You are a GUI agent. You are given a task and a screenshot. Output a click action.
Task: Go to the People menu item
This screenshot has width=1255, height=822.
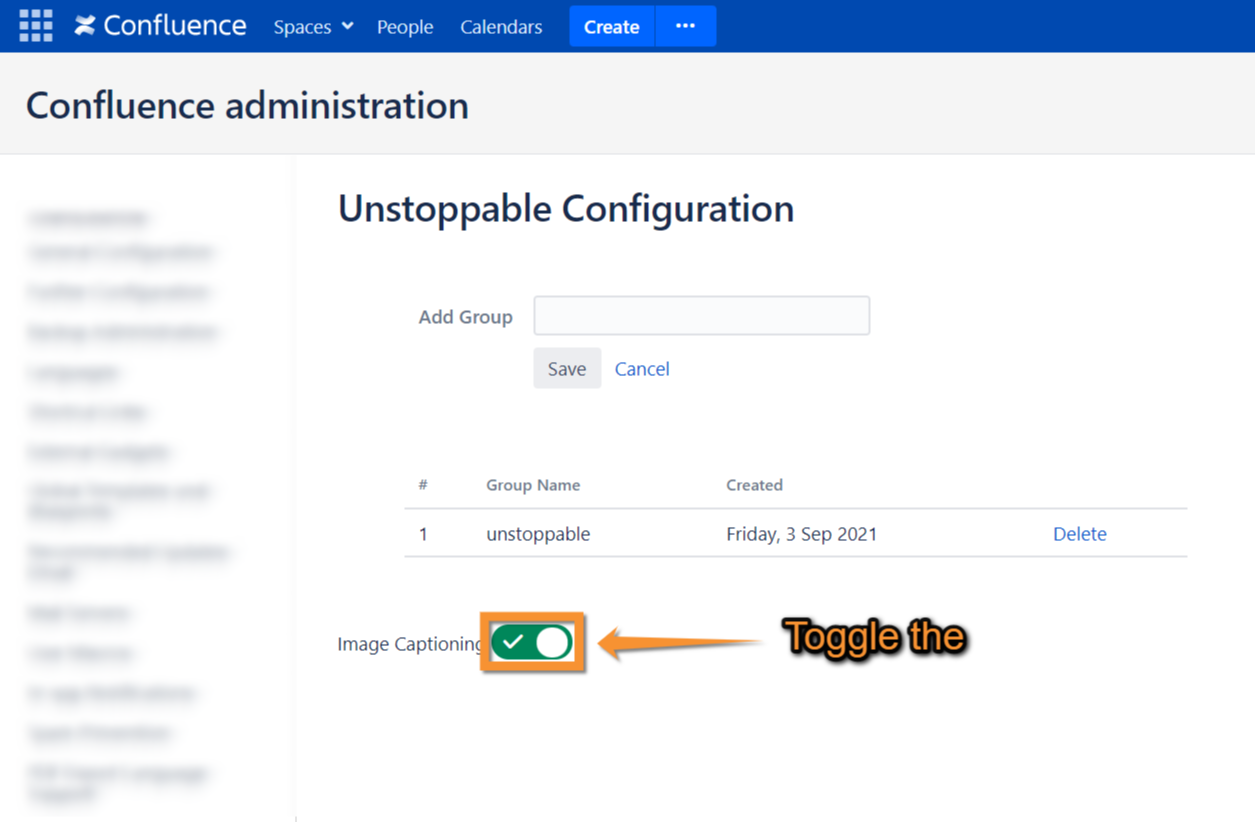pos(405,27)
